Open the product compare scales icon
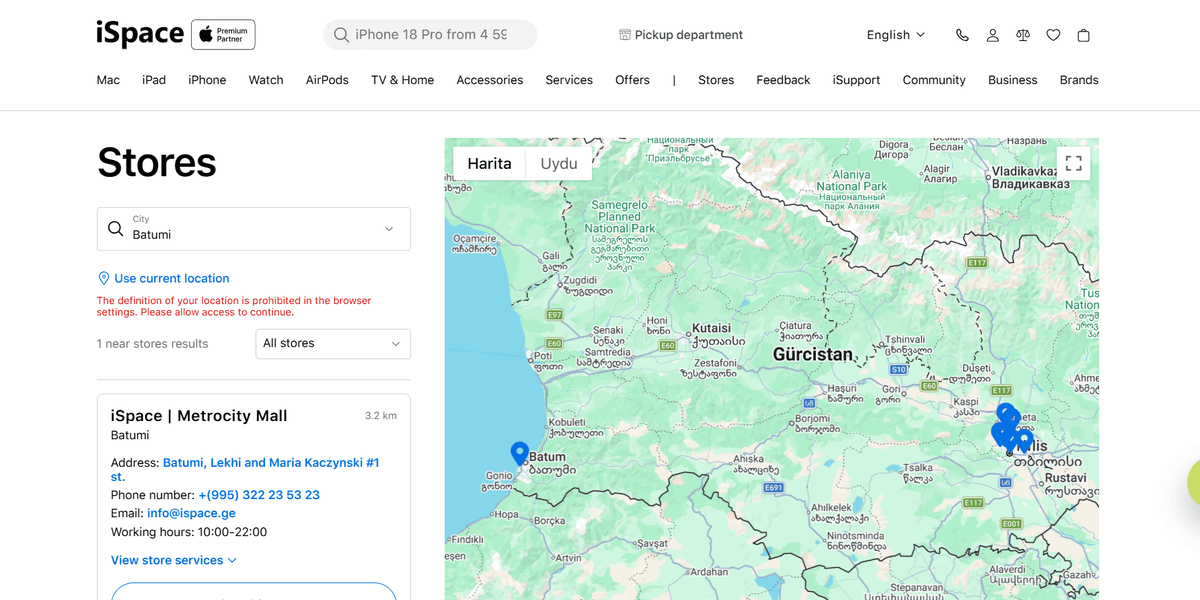Viewport: 1200px width, 600px height. tap(1022, 35)
